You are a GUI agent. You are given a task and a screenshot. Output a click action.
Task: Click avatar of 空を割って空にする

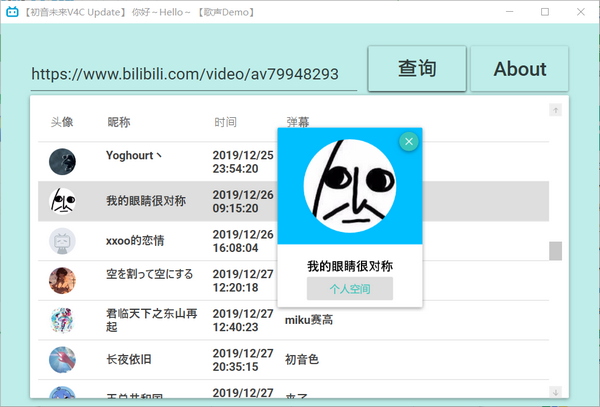click(x=62, y=280)
